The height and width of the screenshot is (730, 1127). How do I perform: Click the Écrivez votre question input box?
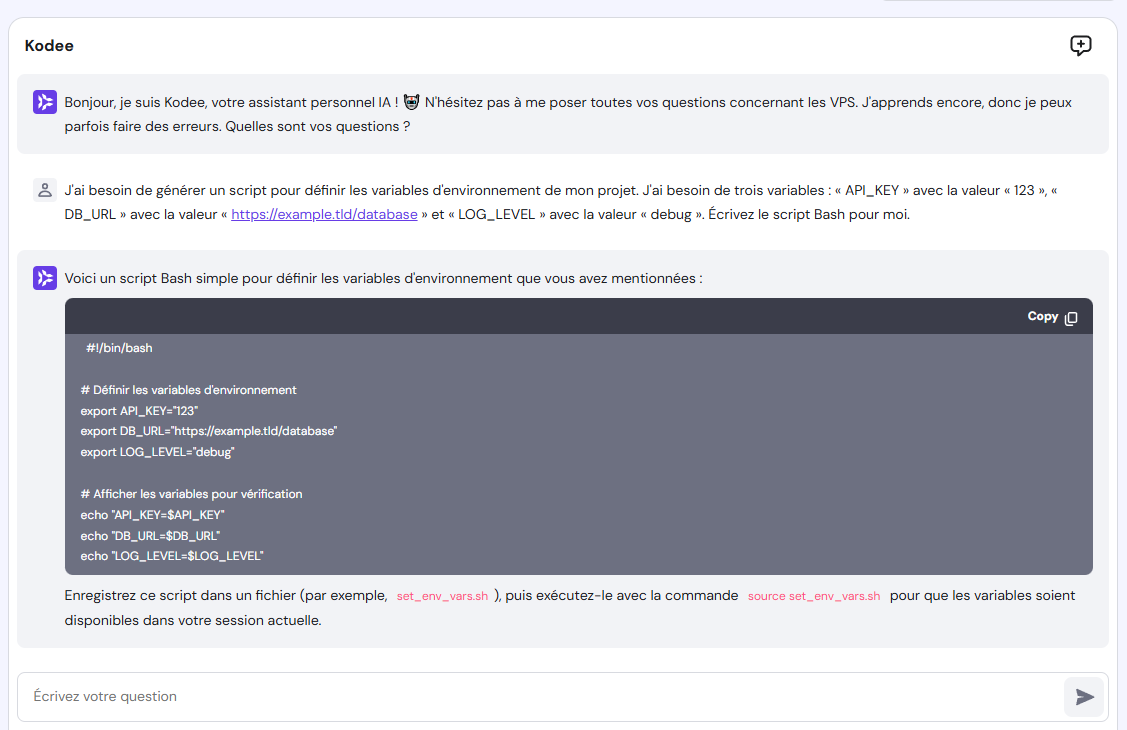tap(560, 696)
